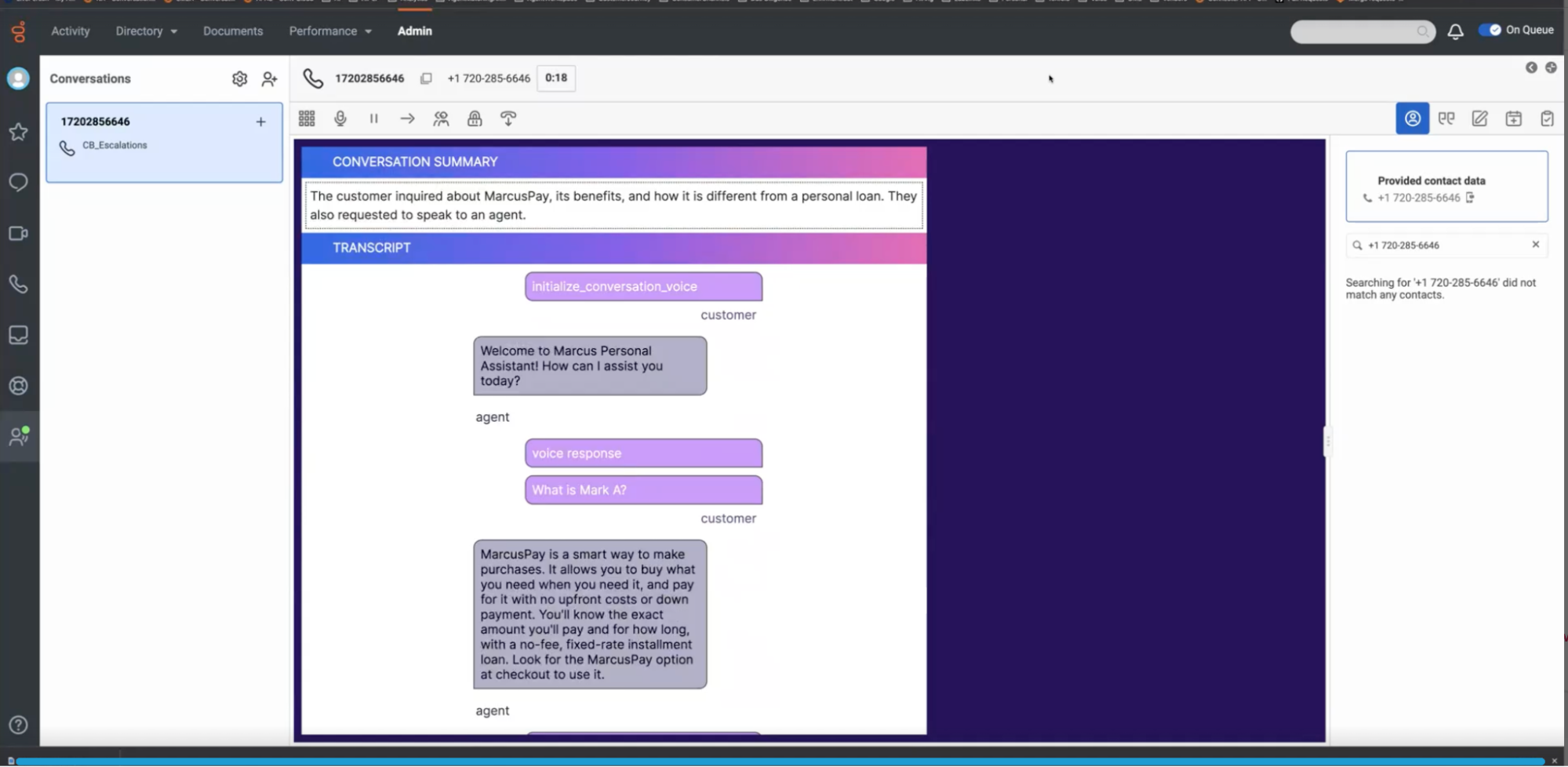
Task: Open Calls phone icon in sidebar
Action: click(18, 284)
